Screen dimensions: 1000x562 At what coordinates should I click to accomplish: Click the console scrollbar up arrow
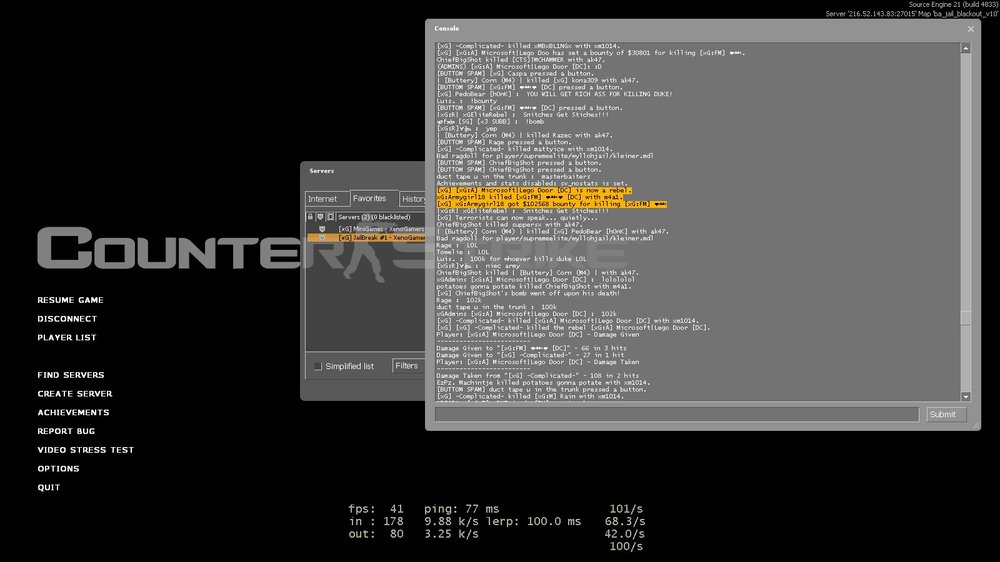coord(966,48)
